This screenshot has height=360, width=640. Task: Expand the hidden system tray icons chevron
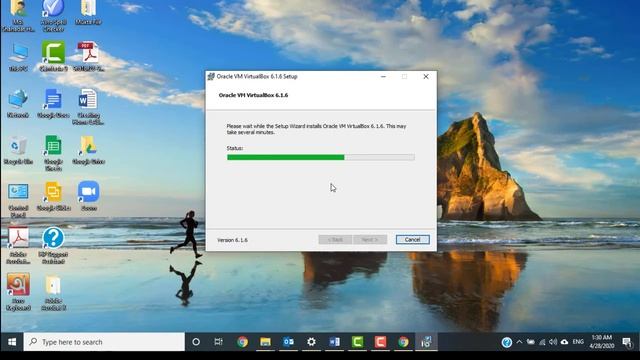[519, 342]
